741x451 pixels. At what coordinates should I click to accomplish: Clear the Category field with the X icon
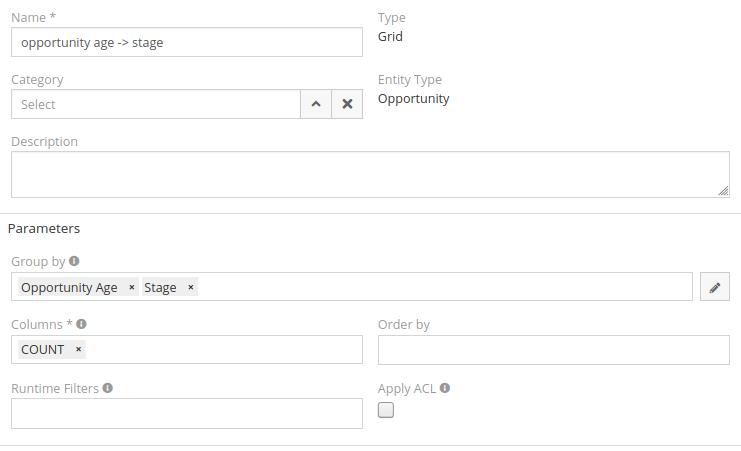pos(347,104)
